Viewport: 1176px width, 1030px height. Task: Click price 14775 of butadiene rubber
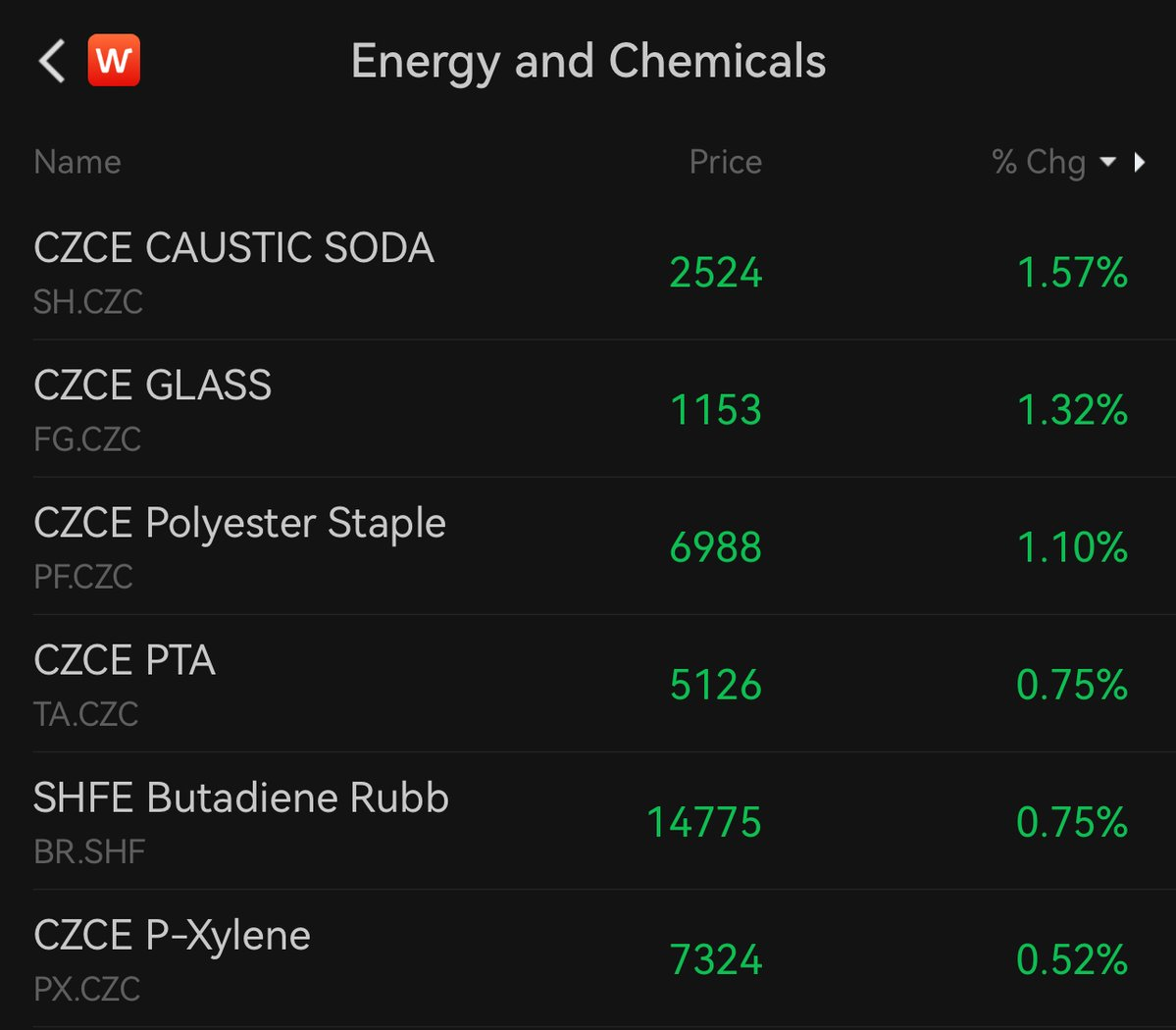tap(704, 822)
